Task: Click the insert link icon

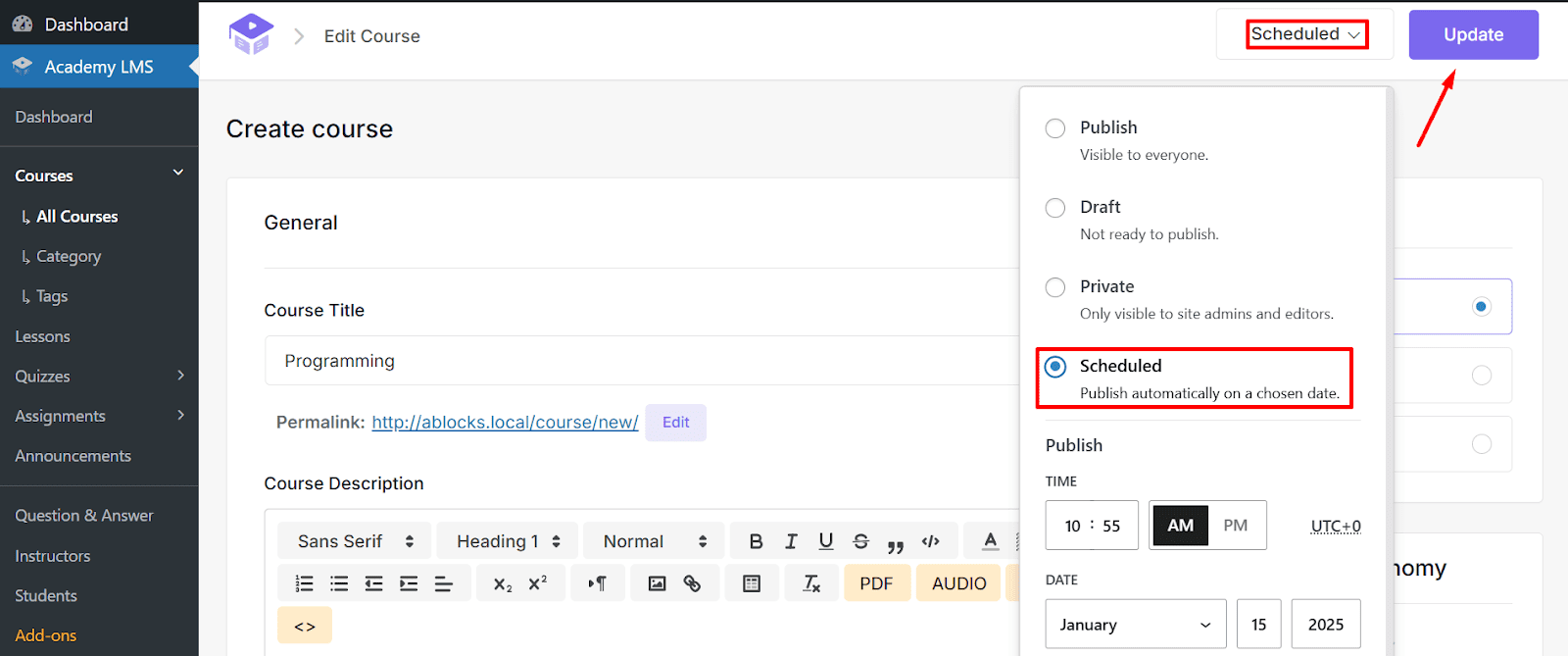Action: [692, 583]
